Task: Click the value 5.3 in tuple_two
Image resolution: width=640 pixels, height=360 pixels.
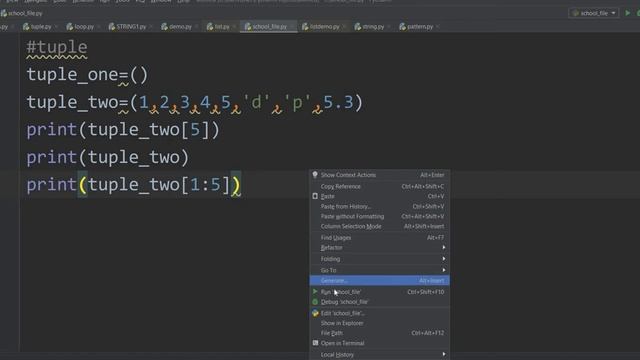Action: [x=338, y=102]
